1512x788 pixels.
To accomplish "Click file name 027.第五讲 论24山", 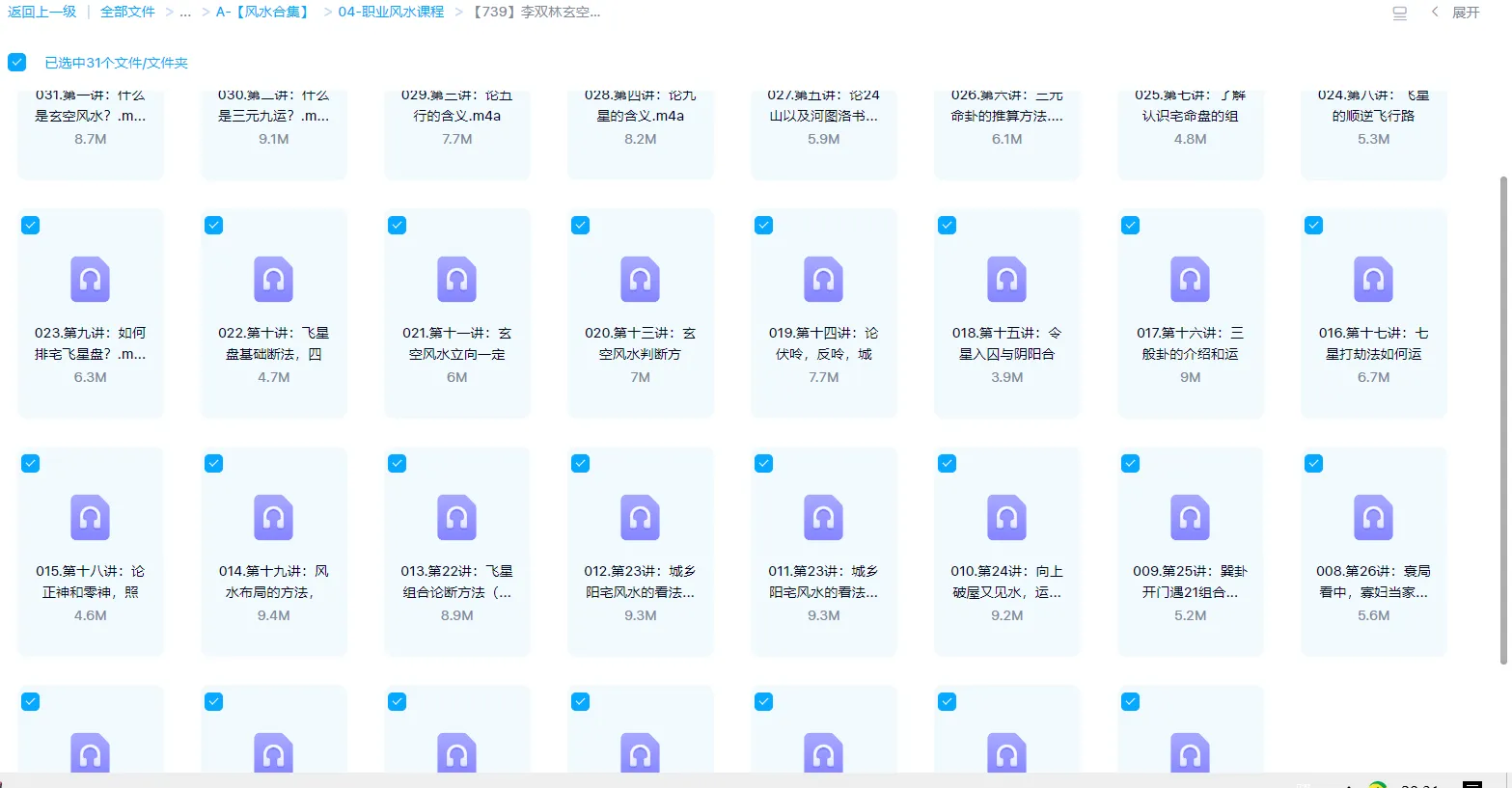I will [x=824, y=105].
